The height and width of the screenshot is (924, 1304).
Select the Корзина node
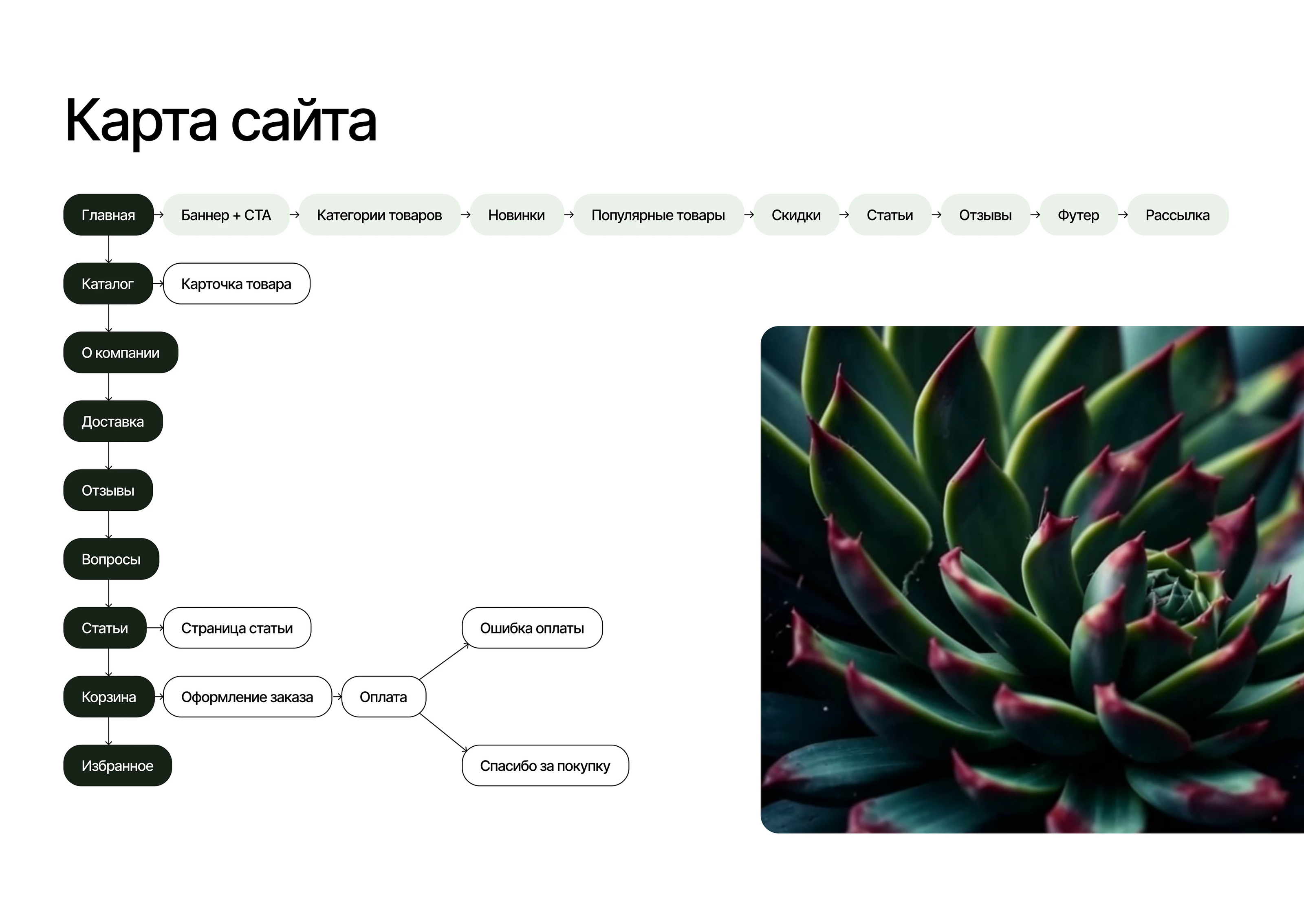click(109, 697)
